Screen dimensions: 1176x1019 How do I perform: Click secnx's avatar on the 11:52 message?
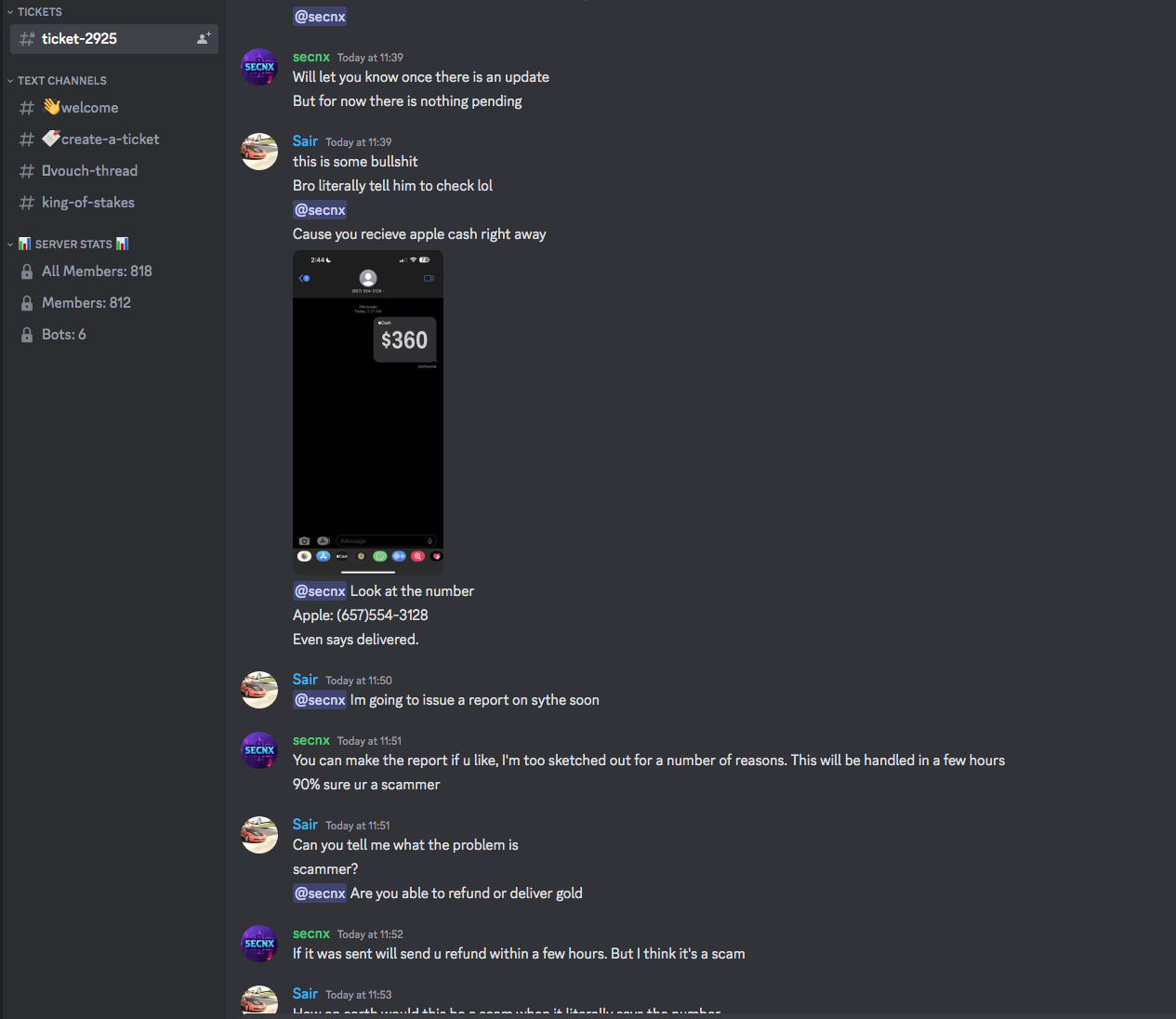259,944
